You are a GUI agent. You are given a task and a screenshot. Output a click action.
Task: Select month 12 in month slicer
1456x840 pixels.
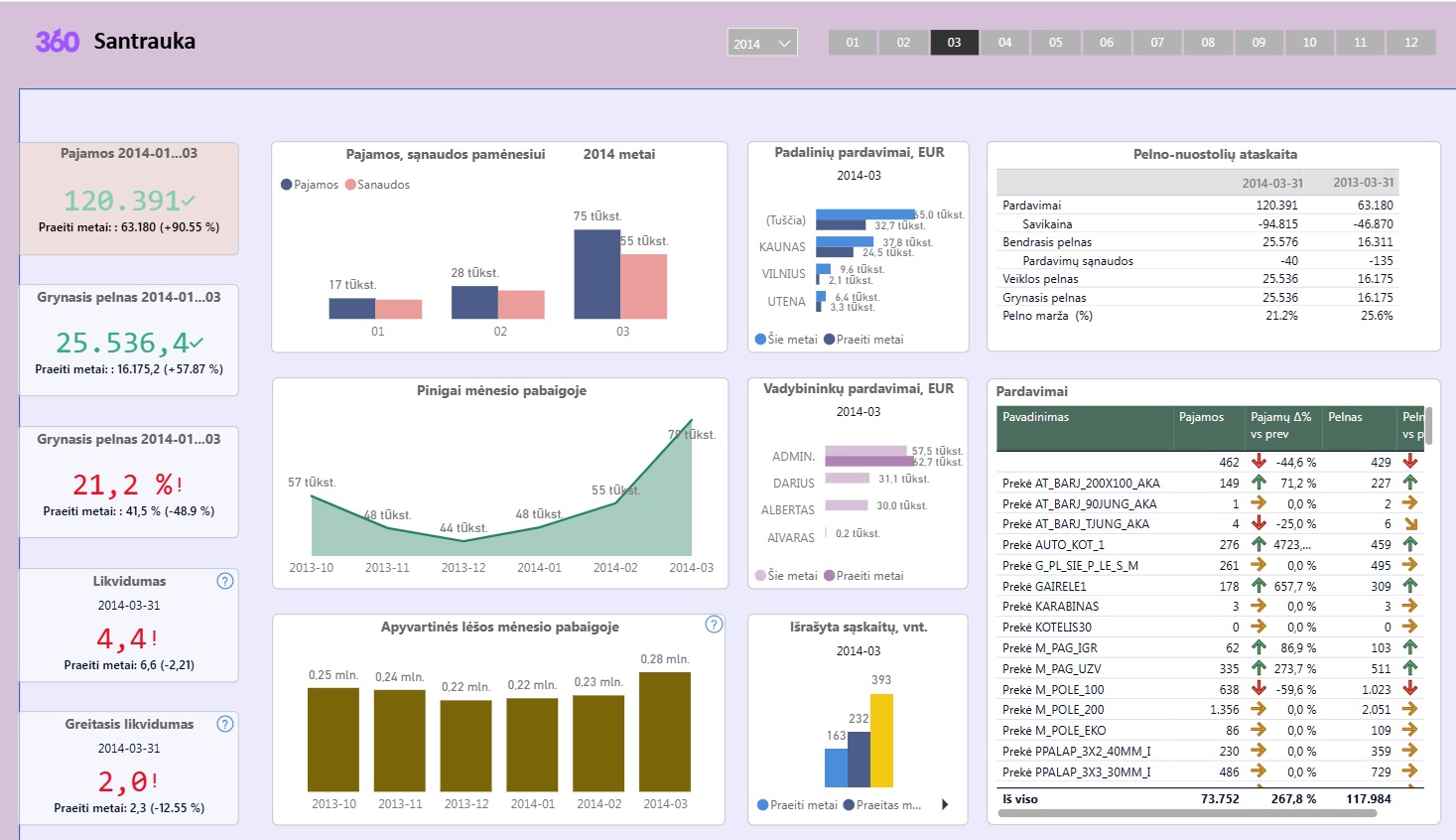[1410, 43]
